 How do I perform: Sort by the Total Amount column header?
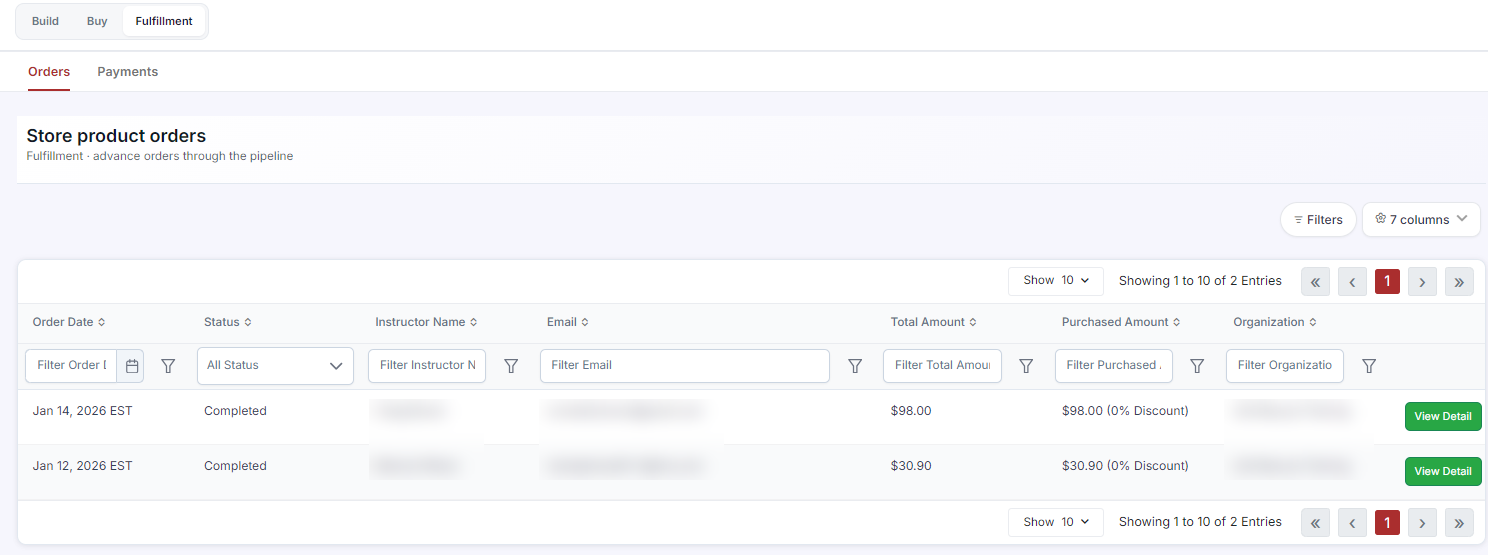point(933,322)
